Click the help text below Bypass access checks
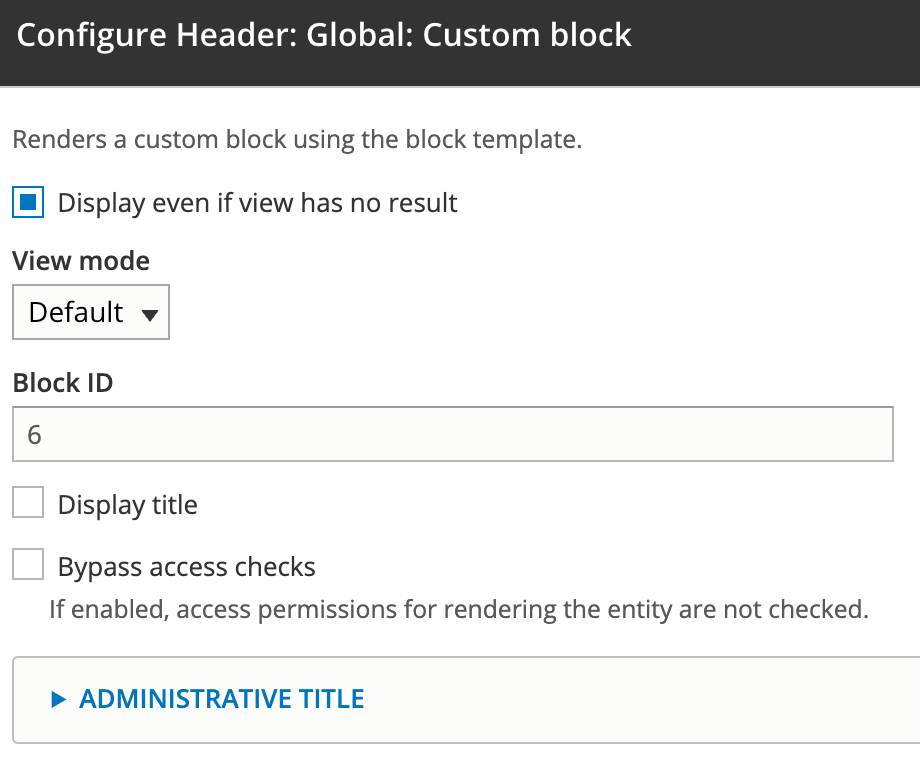This screenshot has height=772, width=920. point(458,607)
